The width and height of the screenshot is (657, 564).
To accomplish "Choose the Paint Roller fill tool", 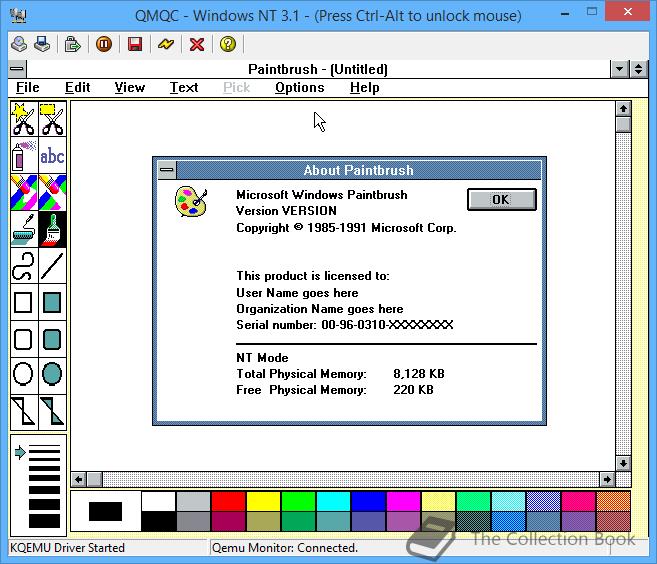I will coord(24,230).
